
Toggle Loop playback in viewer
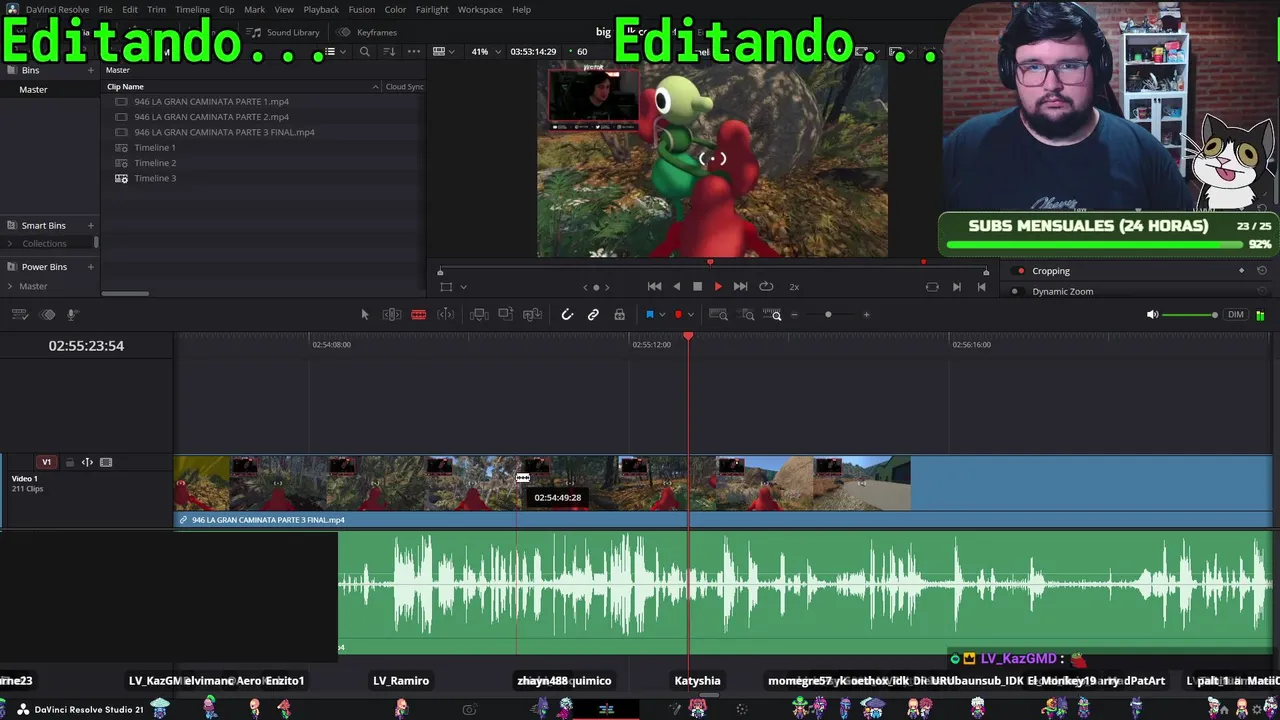(766, 287)
